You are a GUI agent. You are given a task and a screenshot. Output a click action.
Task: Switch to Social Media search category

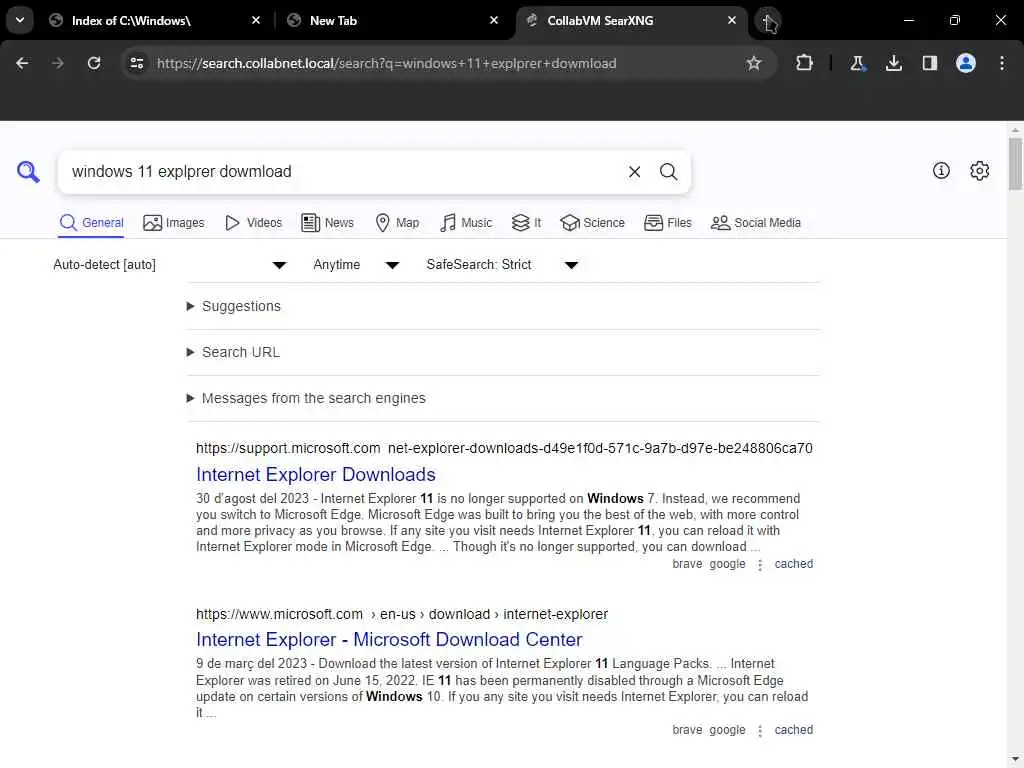click(756, 223)
